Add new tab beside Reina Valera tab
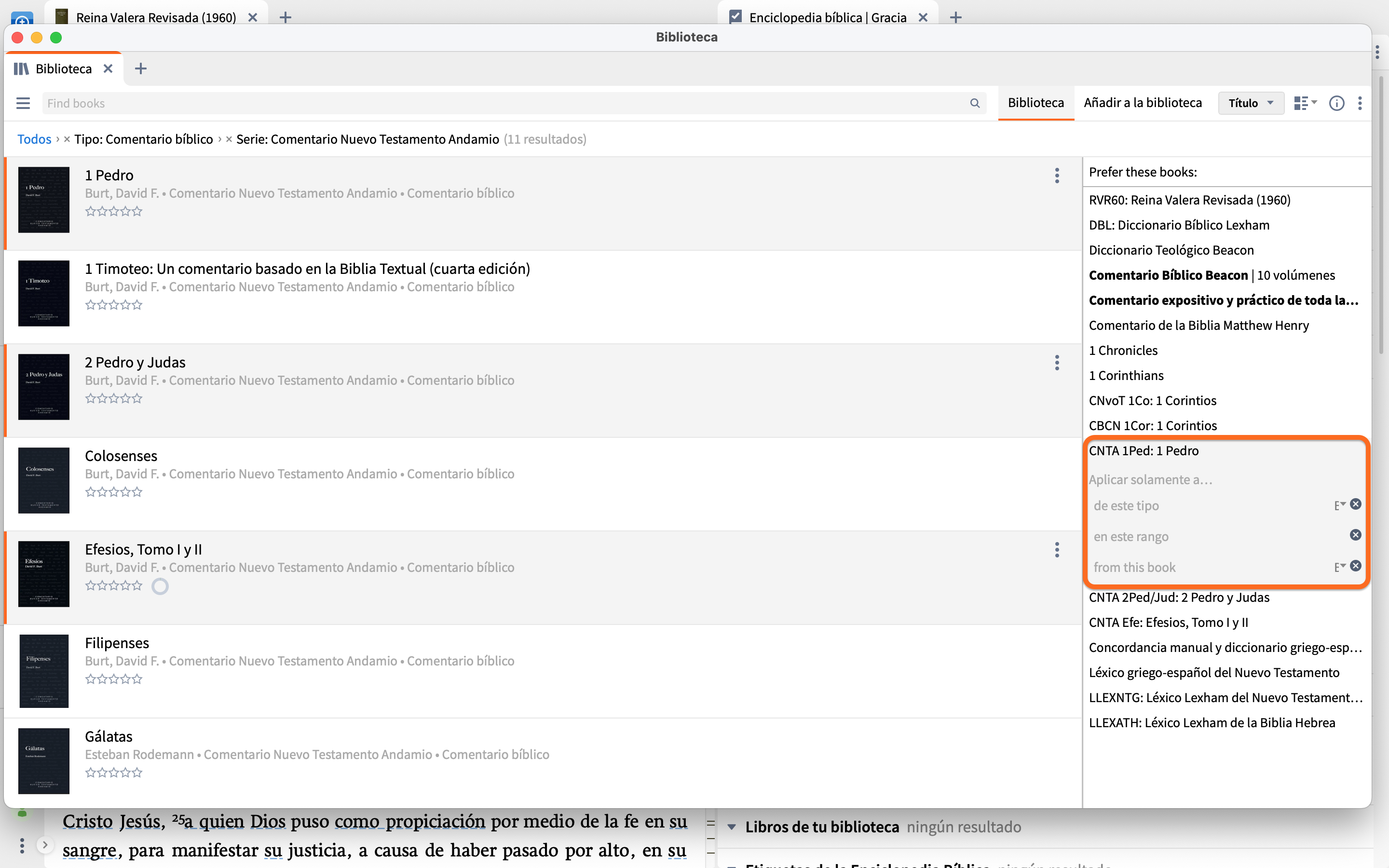The image size is (1389, 868). click(x=285, y=17)
